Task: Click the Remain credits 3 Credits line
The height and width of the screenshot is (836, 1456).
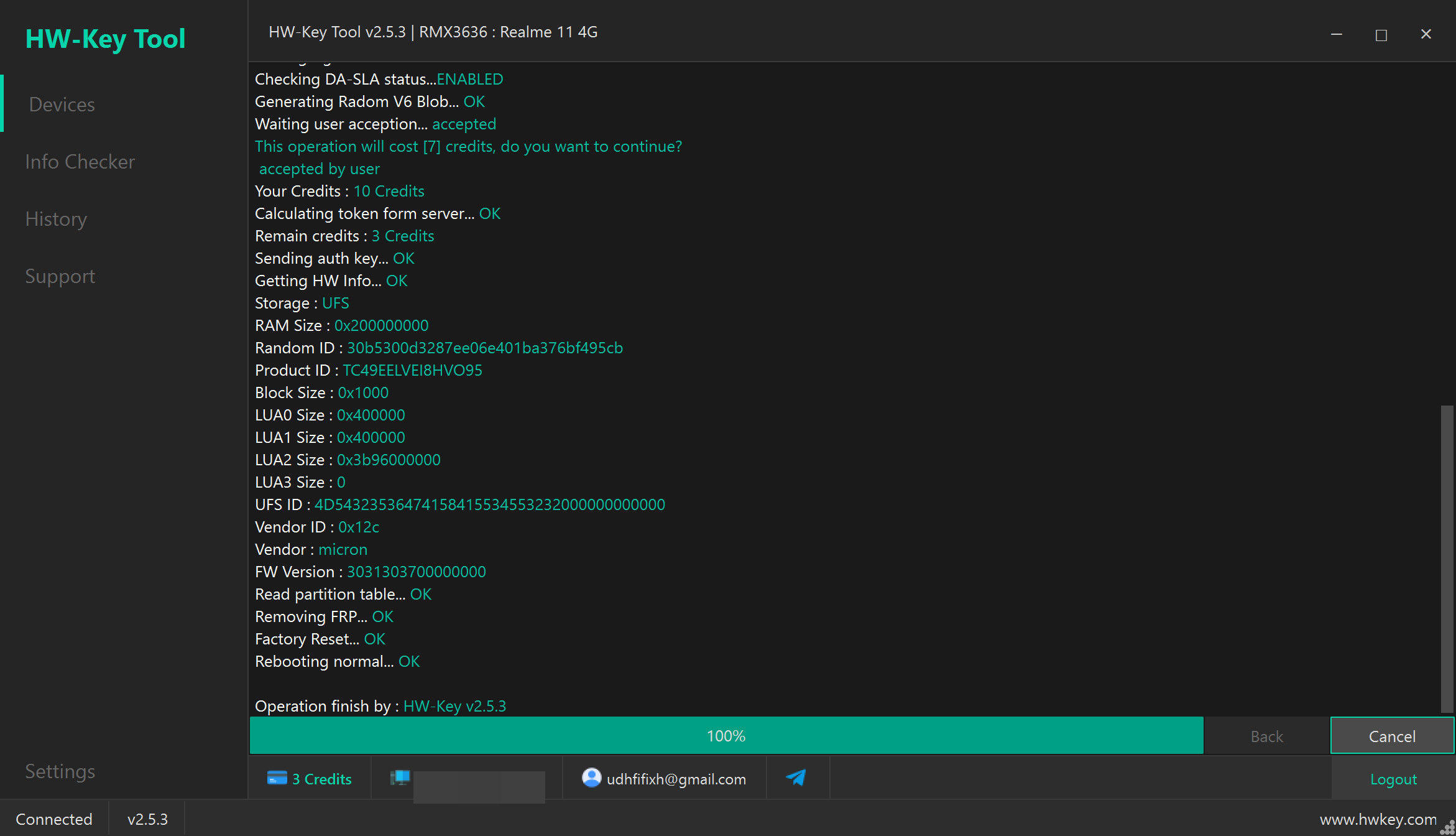Action: (344, 236)
